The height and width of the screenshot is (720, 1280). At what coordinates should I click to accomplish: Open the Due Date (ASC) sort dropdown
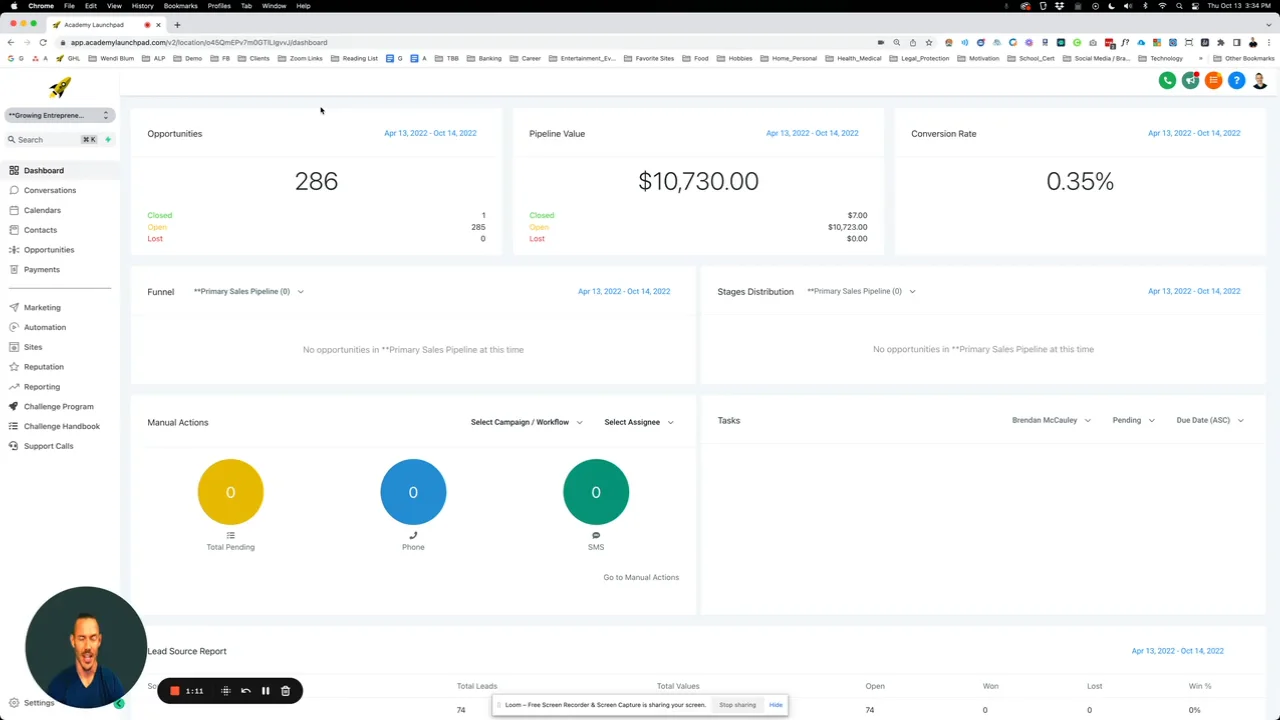[1210, 421]
